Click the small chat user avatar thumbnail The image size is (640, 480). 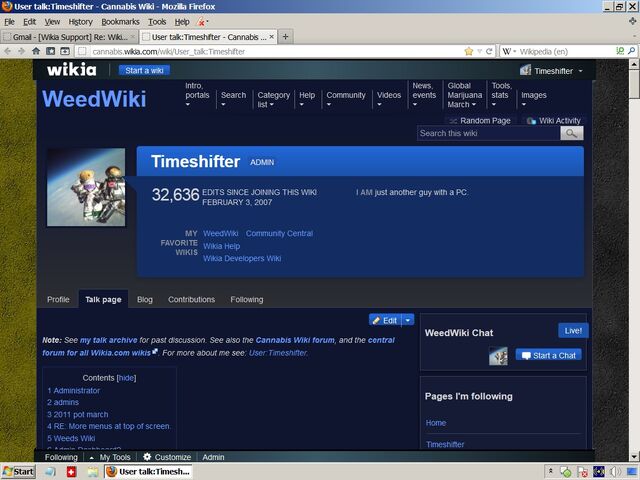tap(498, 356)
